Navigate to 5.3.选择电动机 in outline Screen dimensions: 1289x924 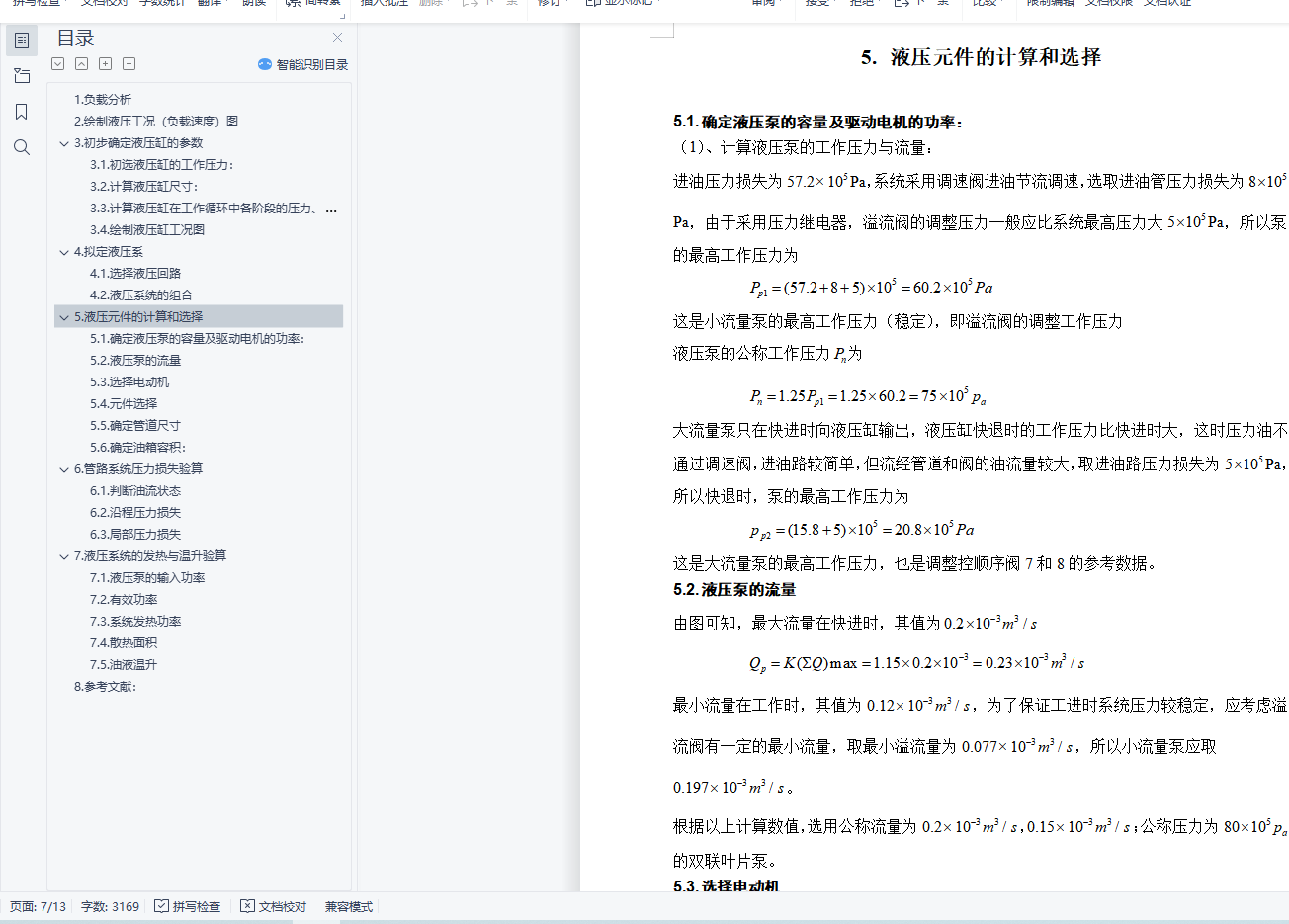tap(129, 382)
